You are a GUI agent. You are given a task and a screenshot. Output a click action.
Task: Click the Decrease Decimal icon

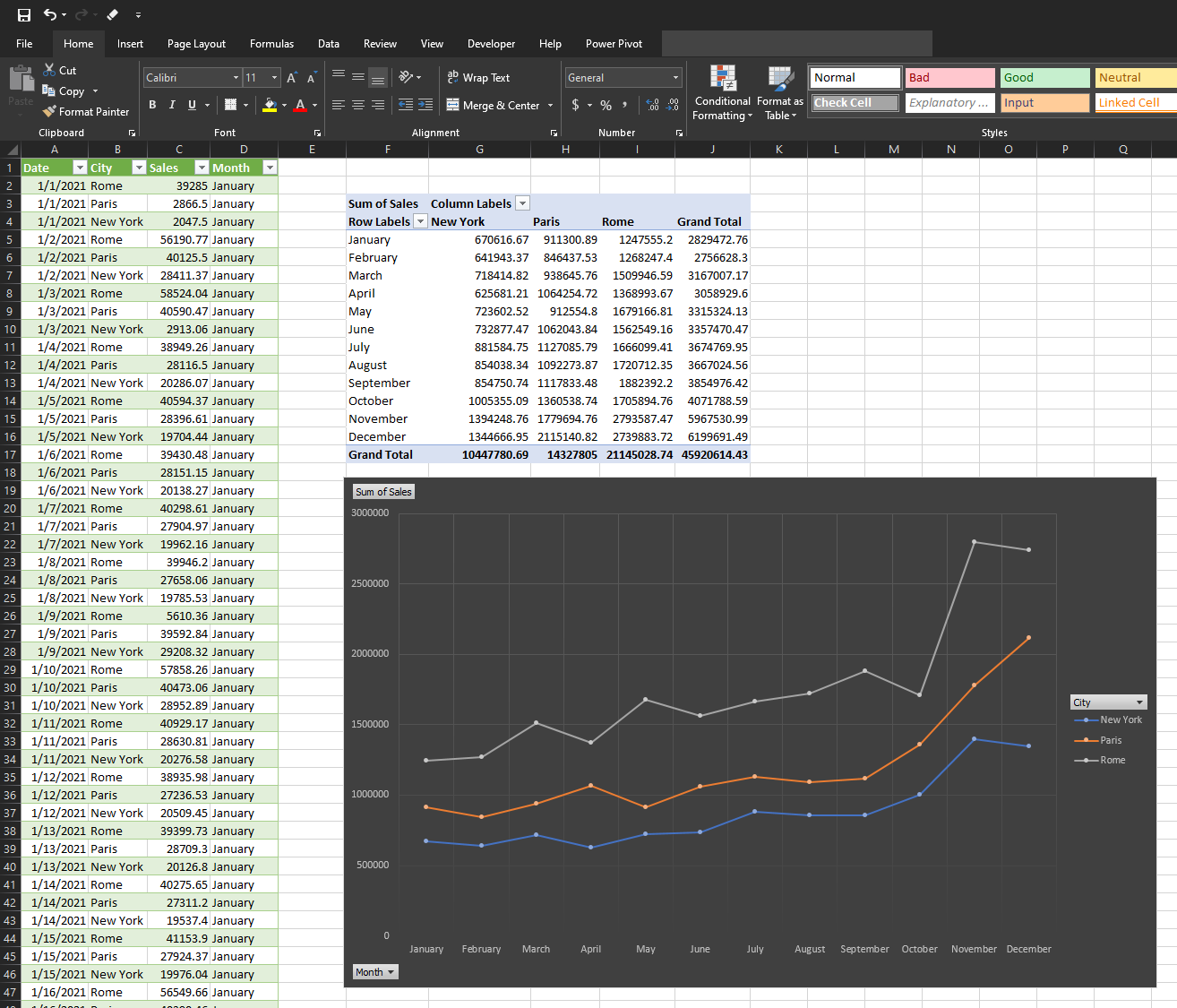[673, 105]
